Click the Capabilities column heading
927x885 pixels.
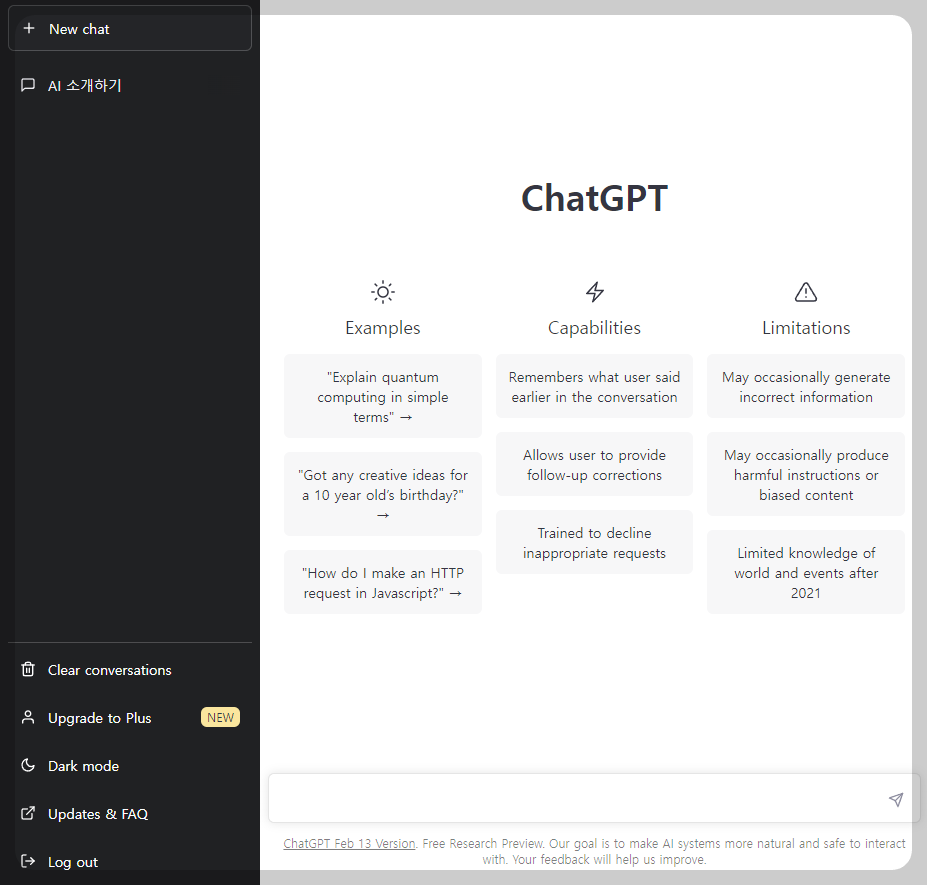pos(594,328)
